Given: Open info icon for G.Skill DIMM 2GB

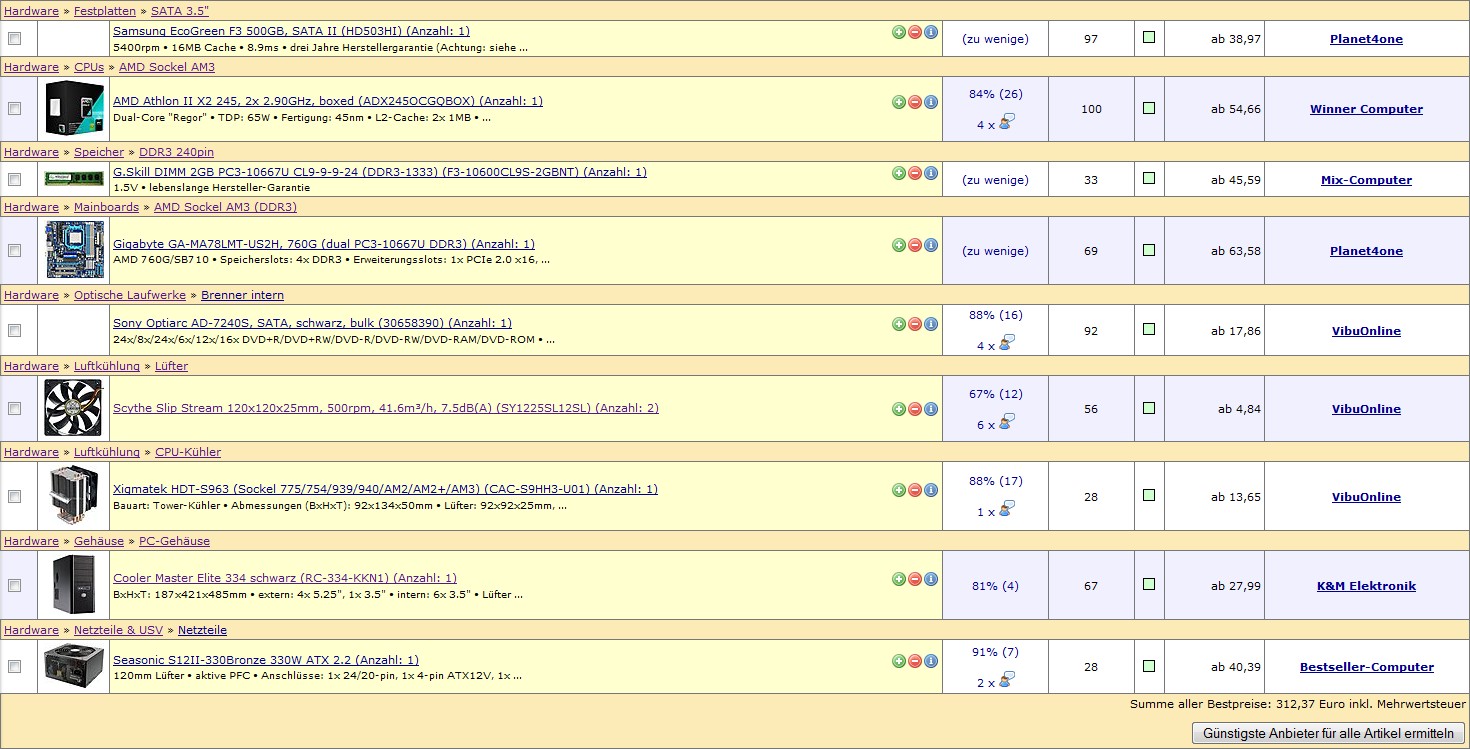Looking at the screenshot, I should [931, 173].
